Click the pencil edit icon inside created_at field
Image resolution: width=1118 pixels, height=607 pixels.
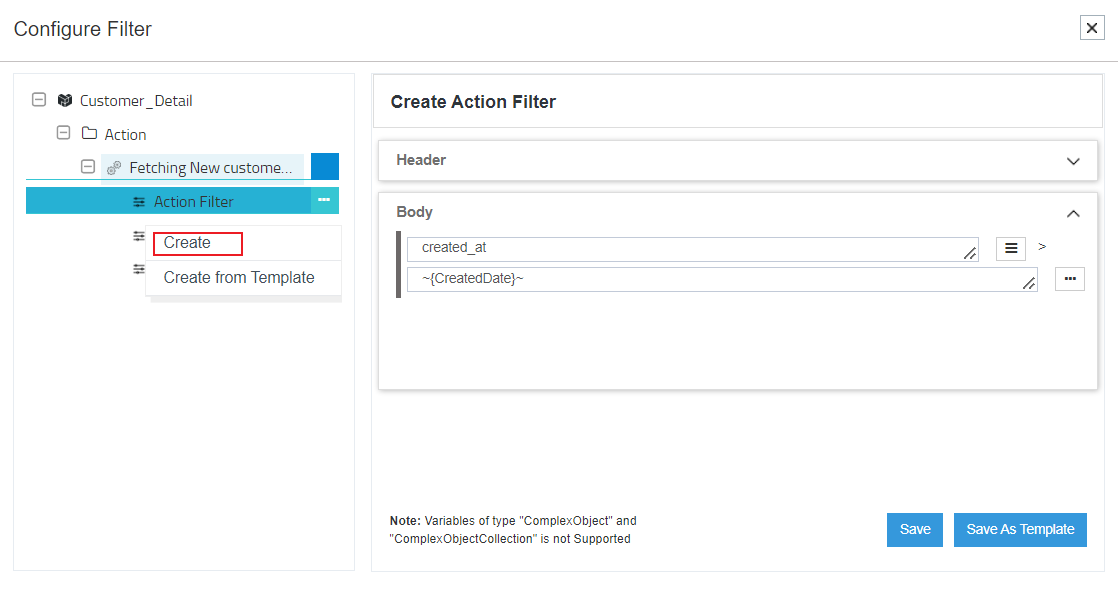[969, 254]
